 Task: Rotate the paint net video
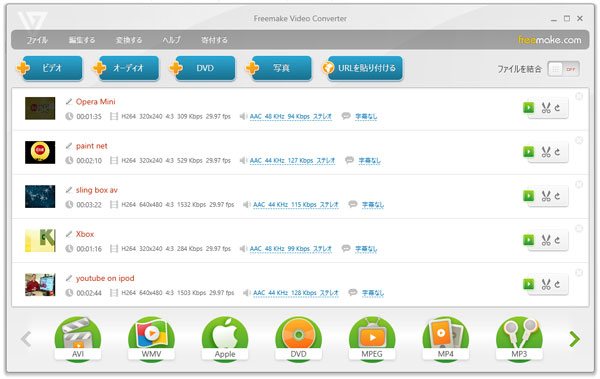pyautogui.click(x=558, y=152)
